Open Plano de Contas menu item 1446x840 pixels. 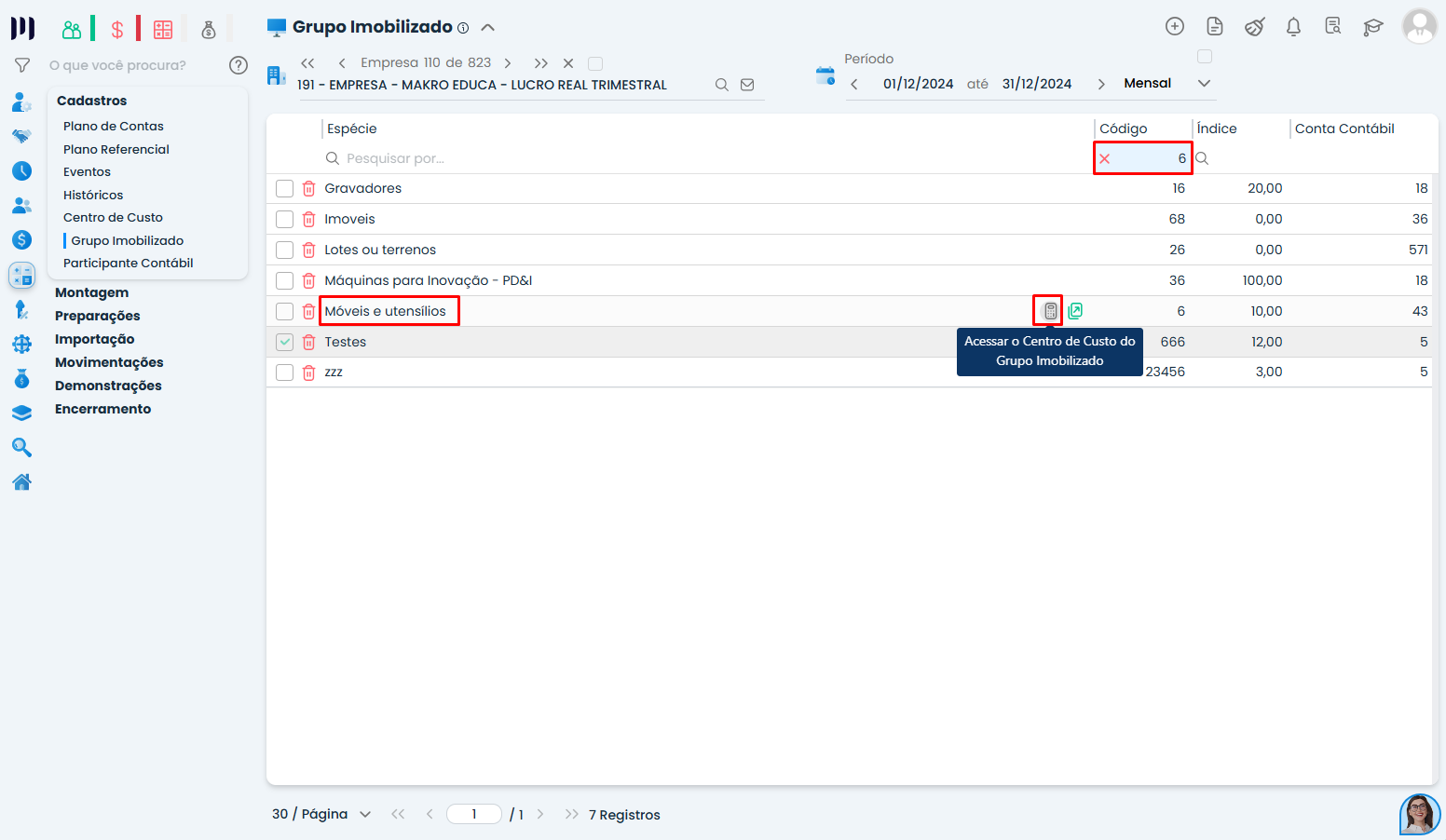[x=114, y=127]
